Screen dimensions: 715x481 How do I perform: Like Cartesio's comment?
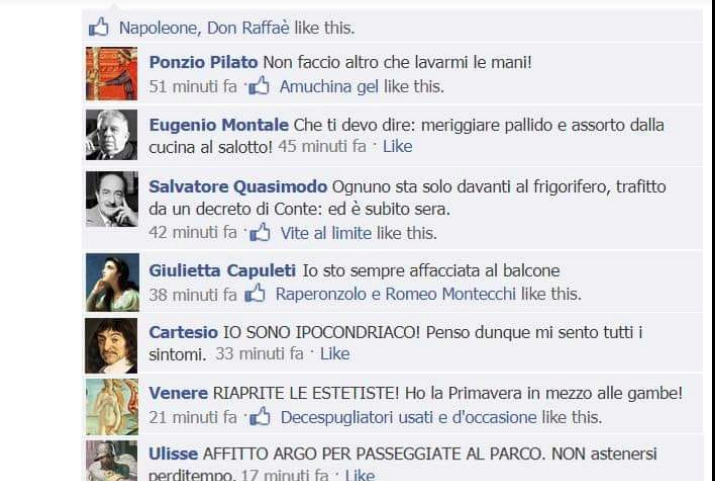click(x=335, y=354)
